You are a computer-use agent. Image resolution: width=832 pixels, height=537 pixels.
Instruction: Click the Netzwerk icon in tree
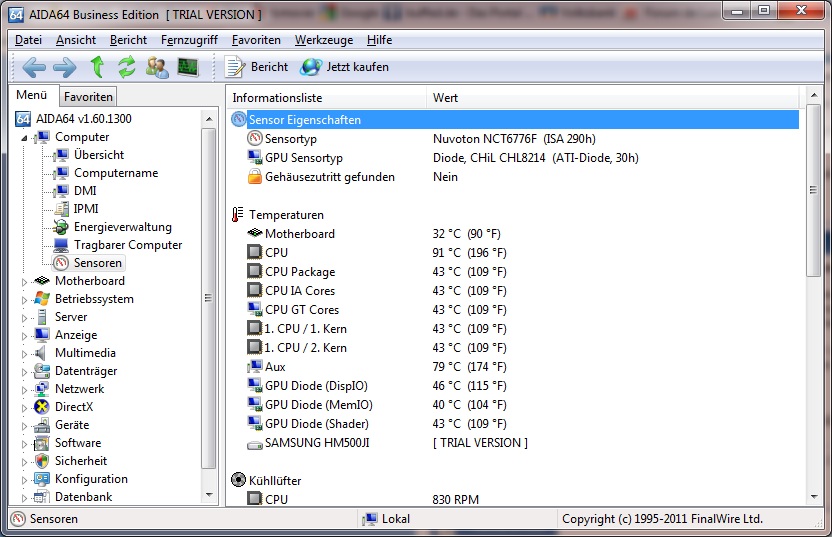(42, 389)
